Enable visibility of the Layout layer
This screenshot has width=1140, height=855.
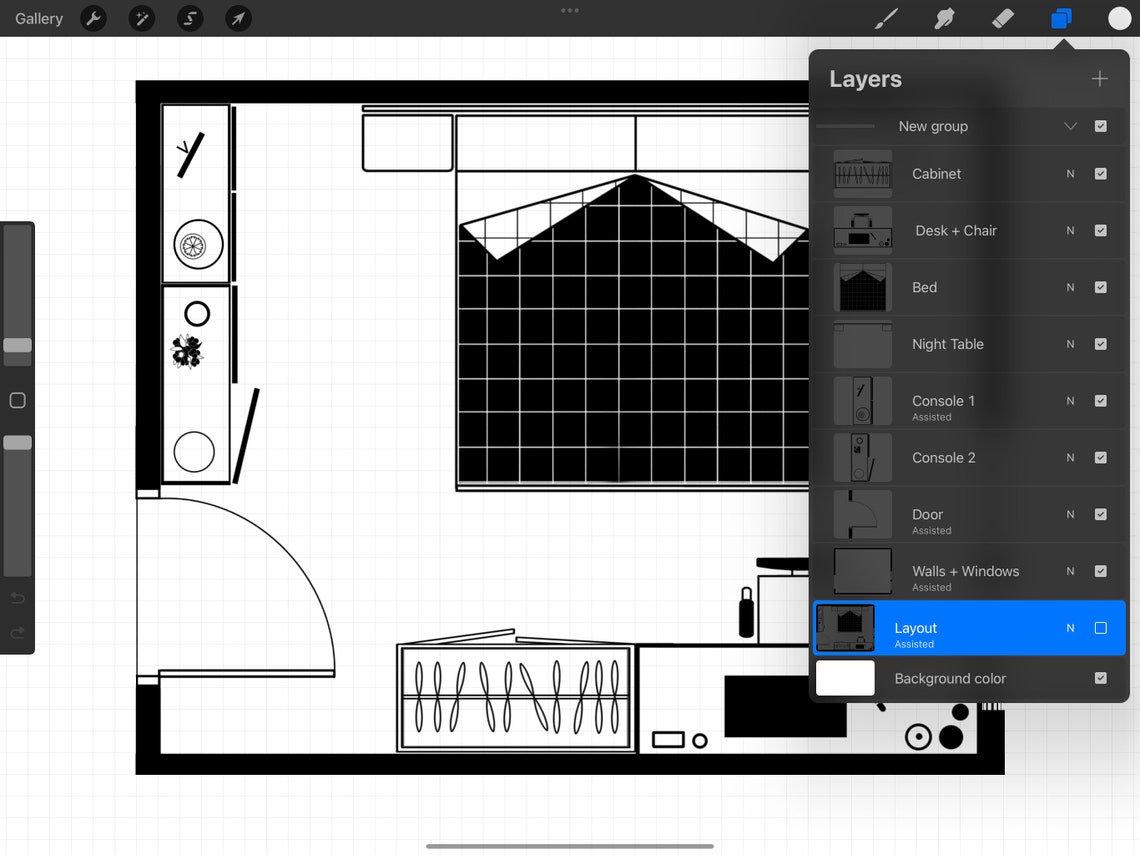pyautogui.click(x=1101, y=628)
